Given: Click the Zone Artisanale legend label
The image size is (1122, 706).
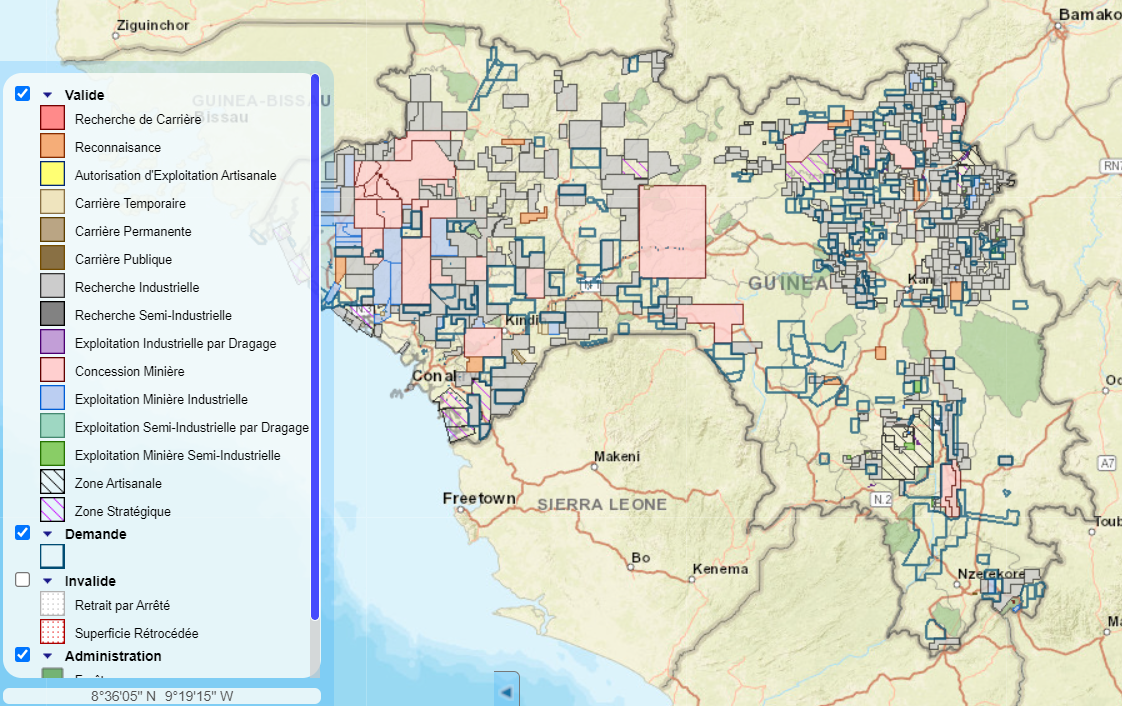Looking at the screenshot, I should 118,484.
